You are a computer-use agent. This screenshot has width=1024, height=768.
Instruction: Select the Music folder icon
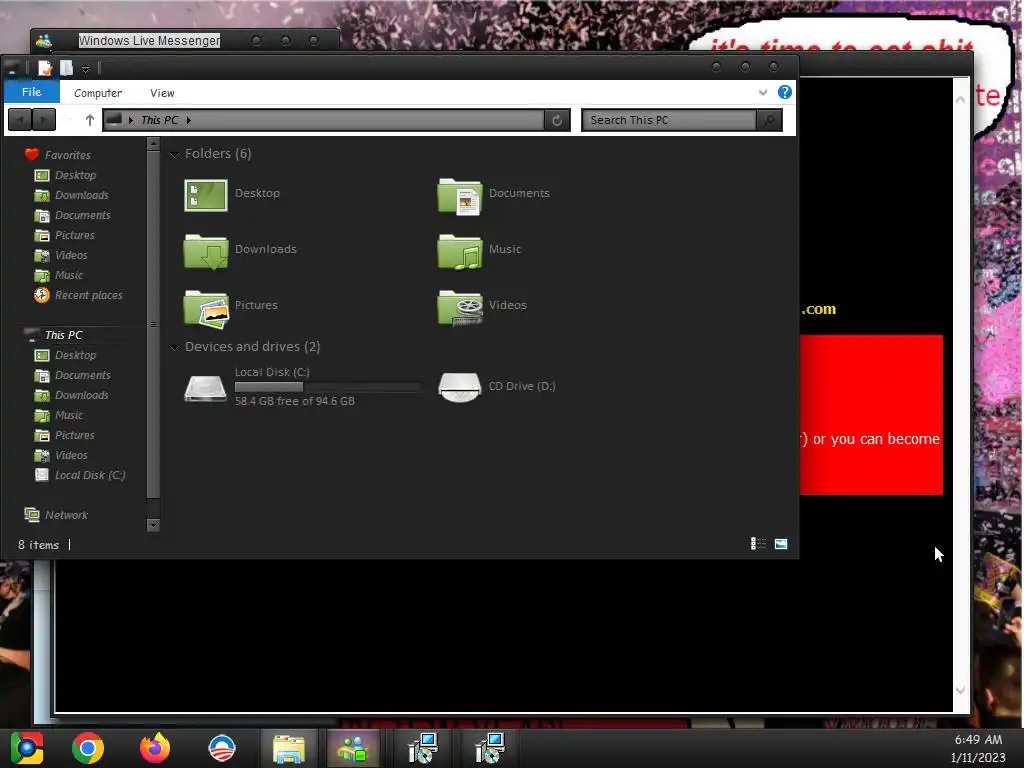coord(460,251)
